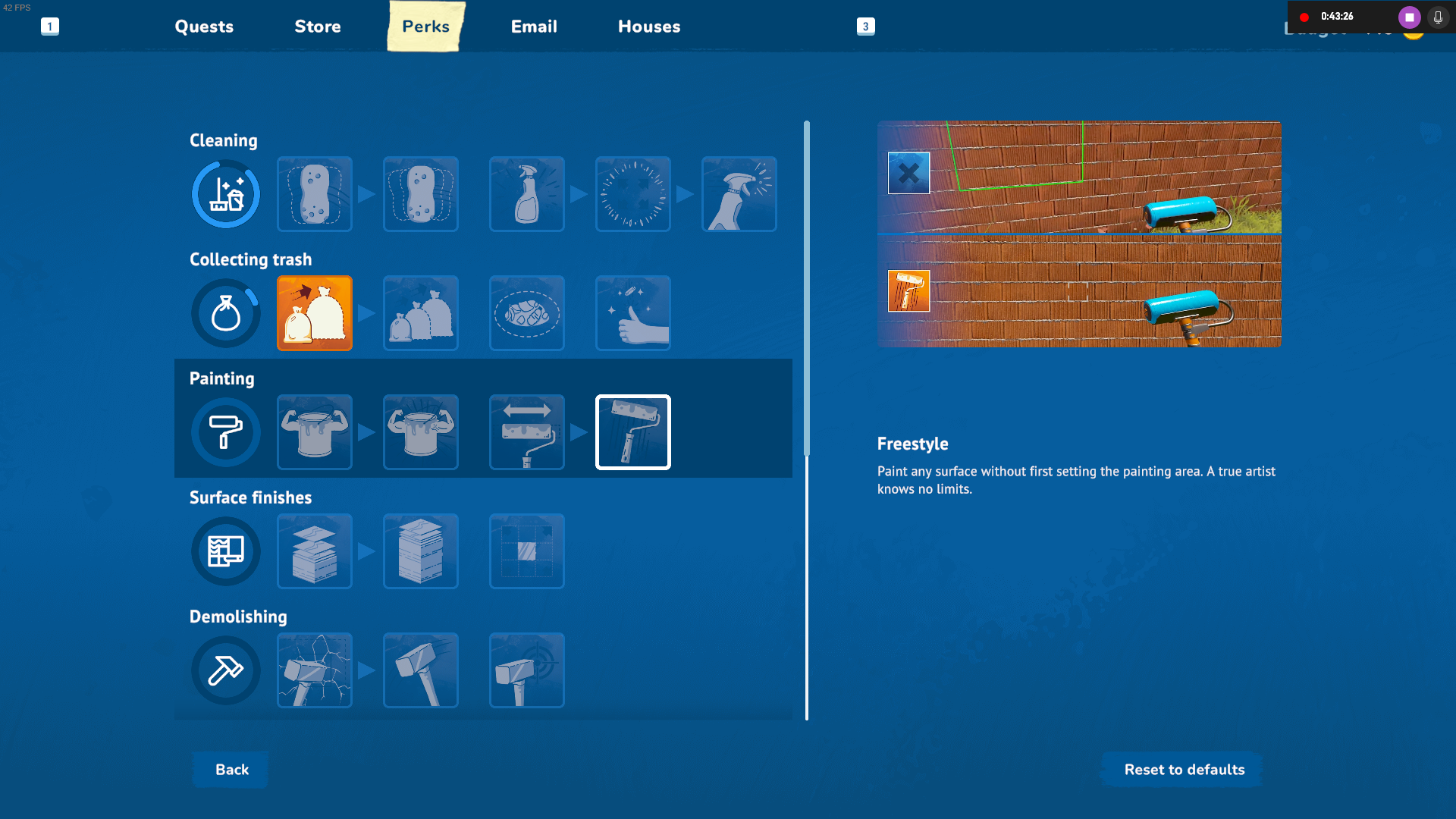Select the spray bottle cleaning perk
1456x819 pixels.
527,194
